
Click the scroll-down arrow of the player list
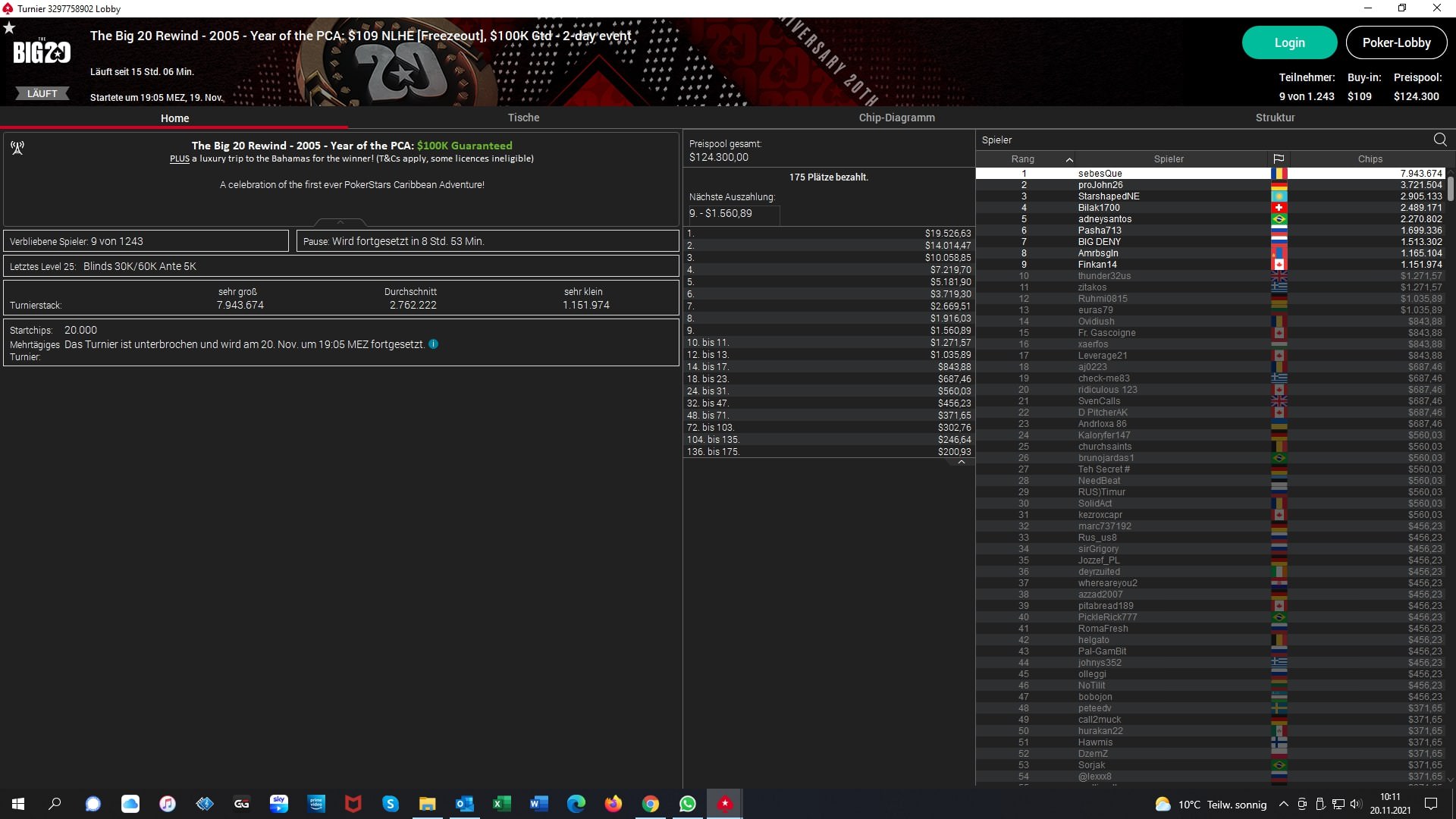pyautogui.click(x=1450, y=779)
